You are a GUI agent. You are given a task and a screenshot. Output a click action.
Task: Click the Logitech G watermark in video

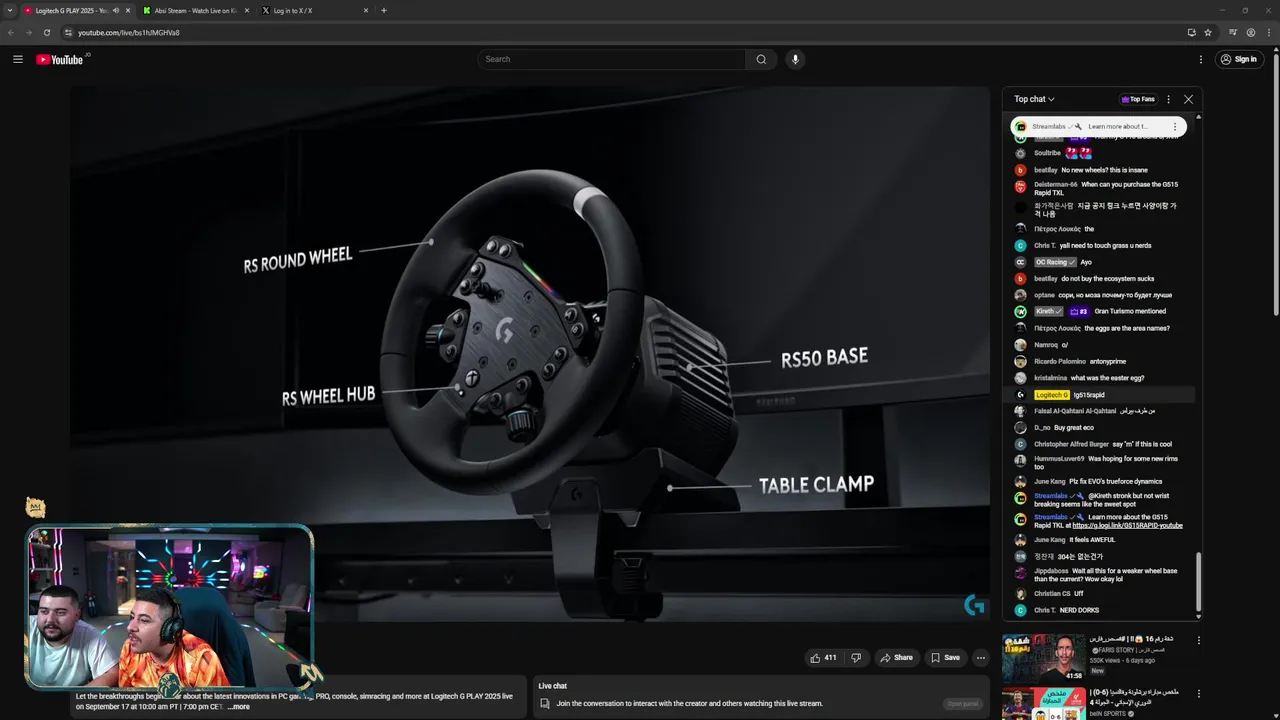coord(974,605)
